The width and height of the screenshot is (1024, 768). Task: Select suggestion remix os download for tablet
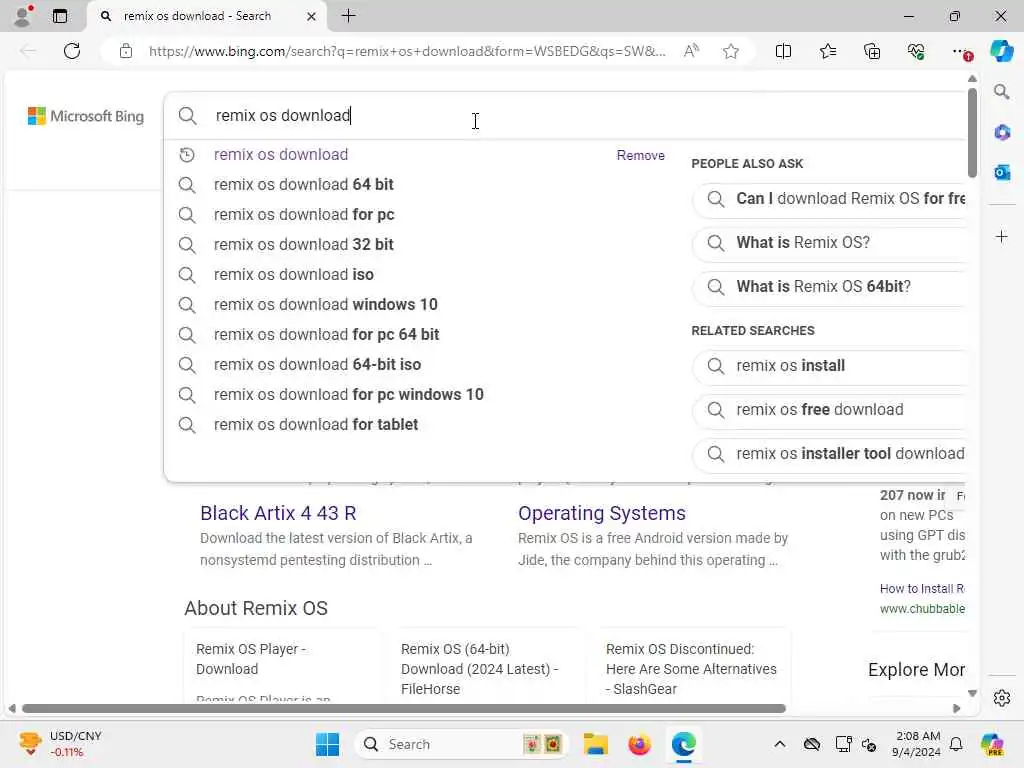tap(316, 425)
